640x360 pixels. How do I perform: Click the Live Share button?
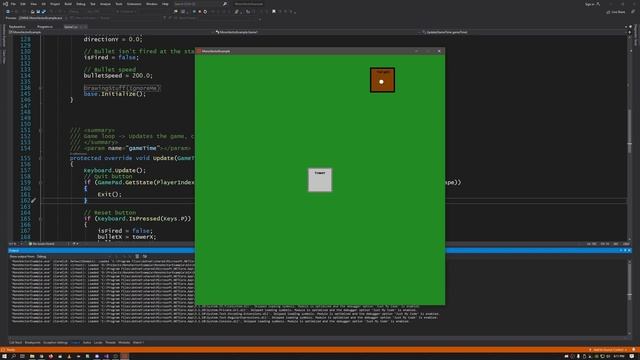point(616,12)
